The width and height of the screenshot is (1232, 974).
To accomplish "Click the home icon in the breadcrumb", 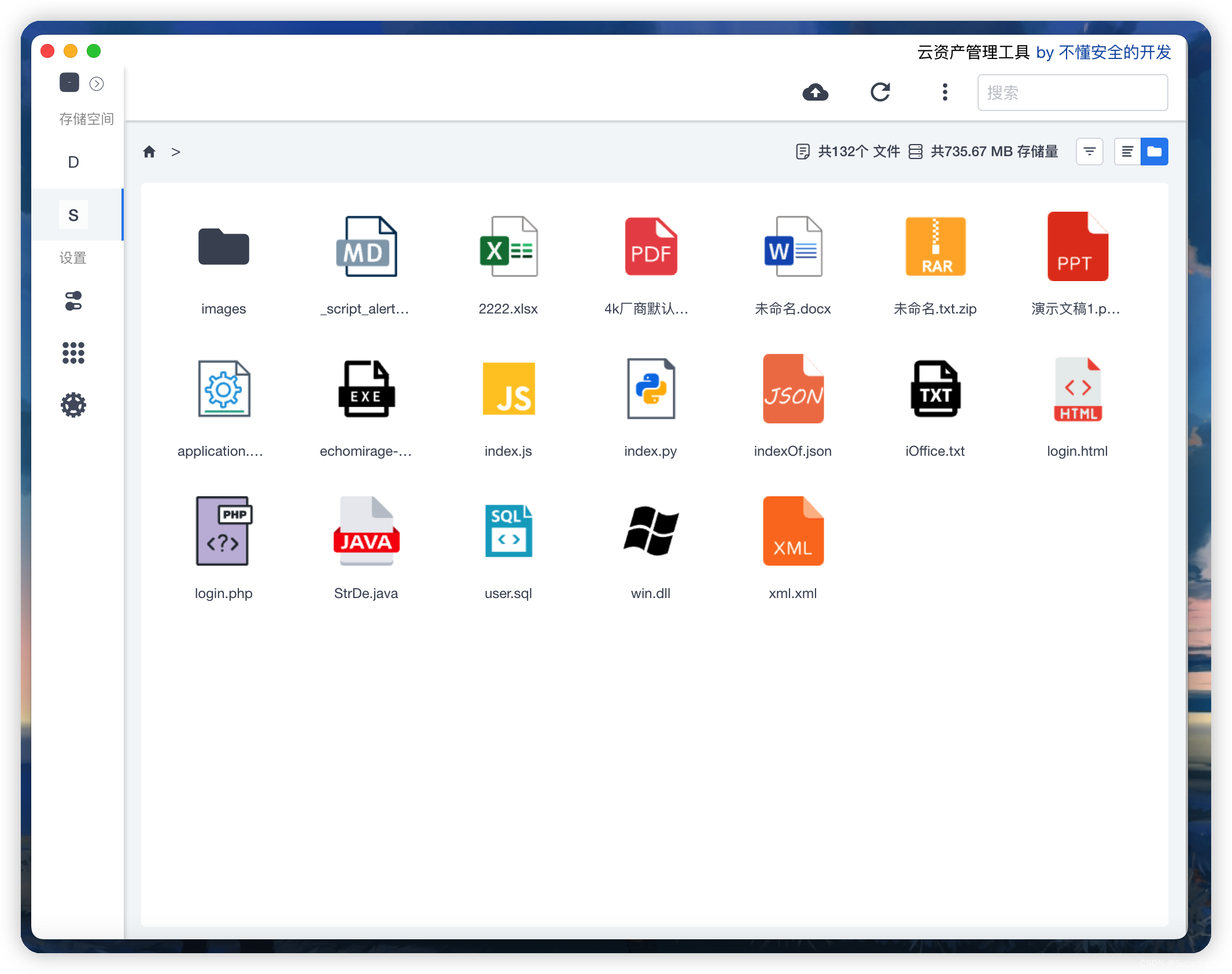I will click(x=149, y=152).
